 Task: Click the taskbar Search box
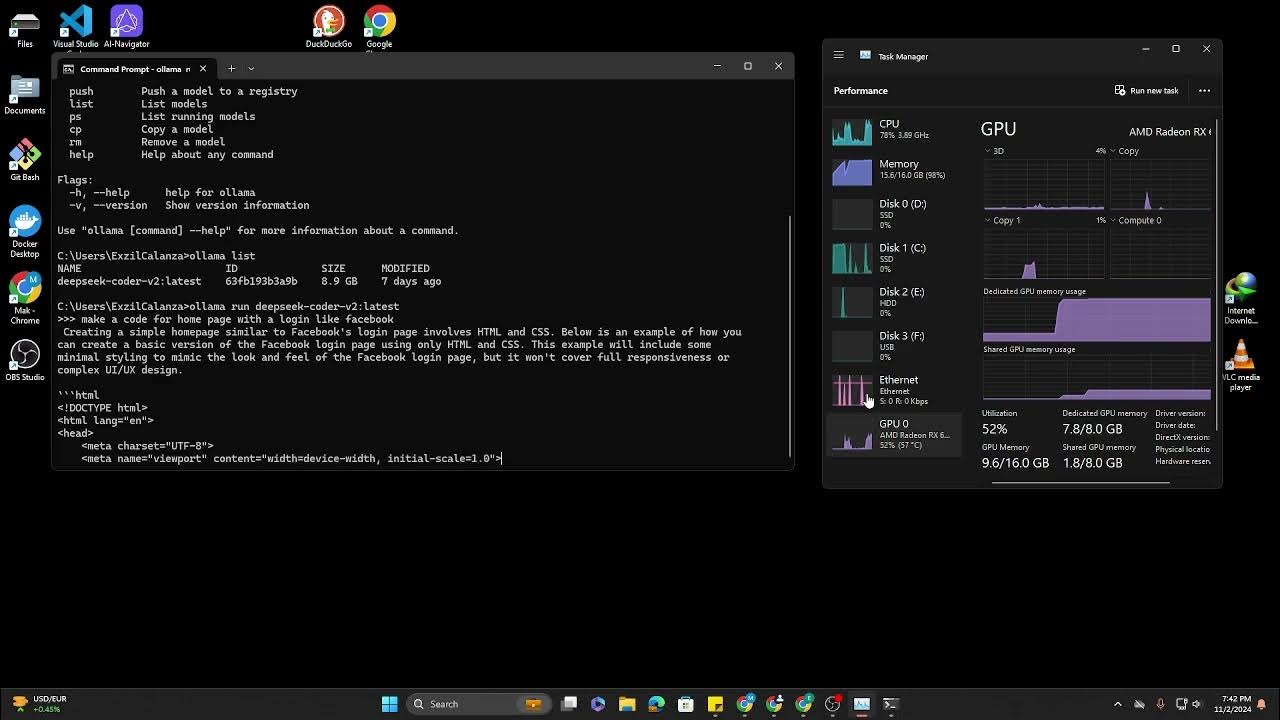(478, 704)
